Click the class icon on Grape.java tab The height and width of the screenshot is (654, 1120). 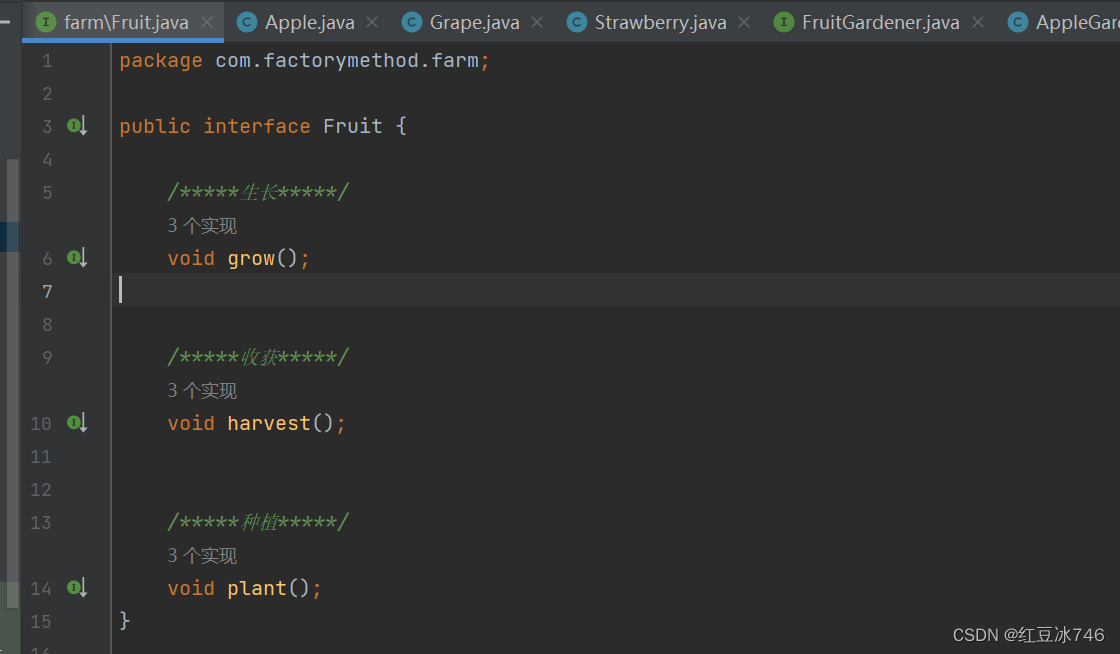point(411,22)
